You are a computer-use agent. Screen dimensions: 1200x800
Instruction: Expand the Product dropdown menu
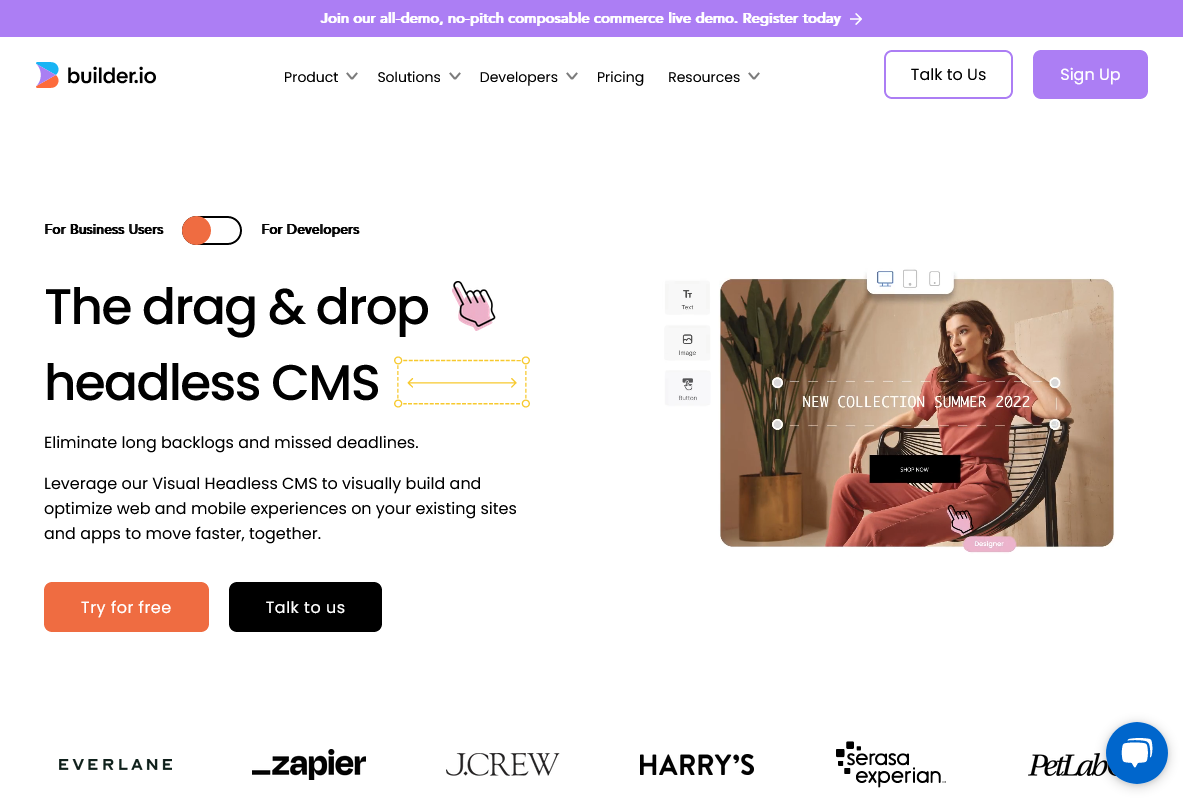[321, 77]
